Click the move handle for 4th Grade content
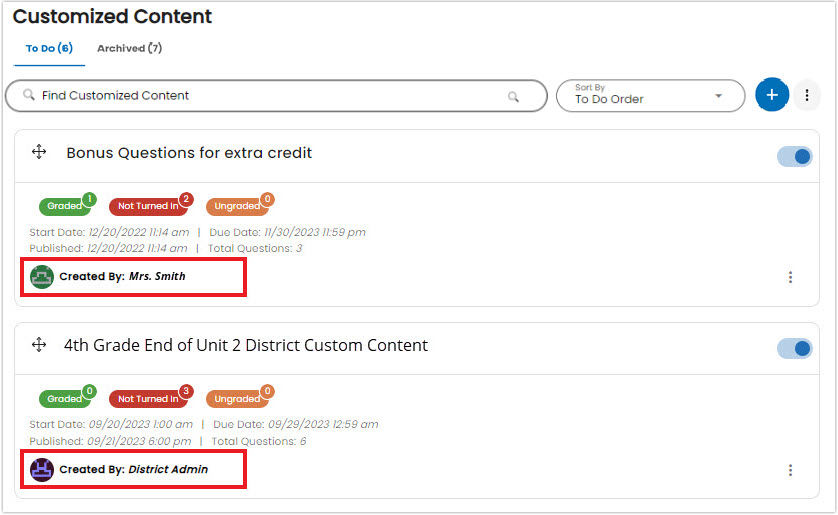This screenshot has width=838, height=515. 39,345
